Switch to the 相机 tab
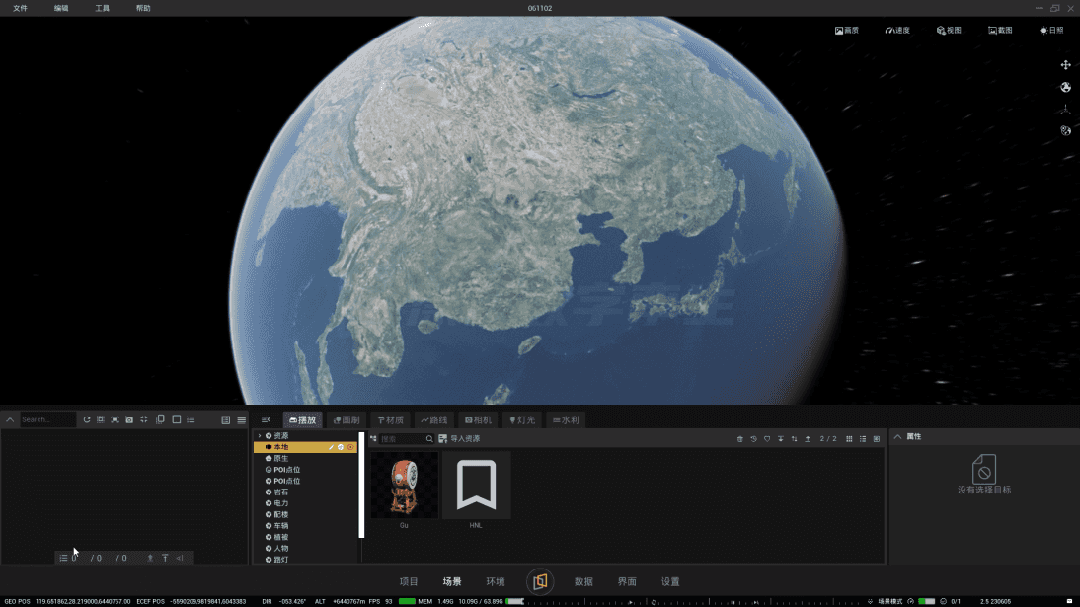Screen dimensions: 1080x607 click(478, 420)
